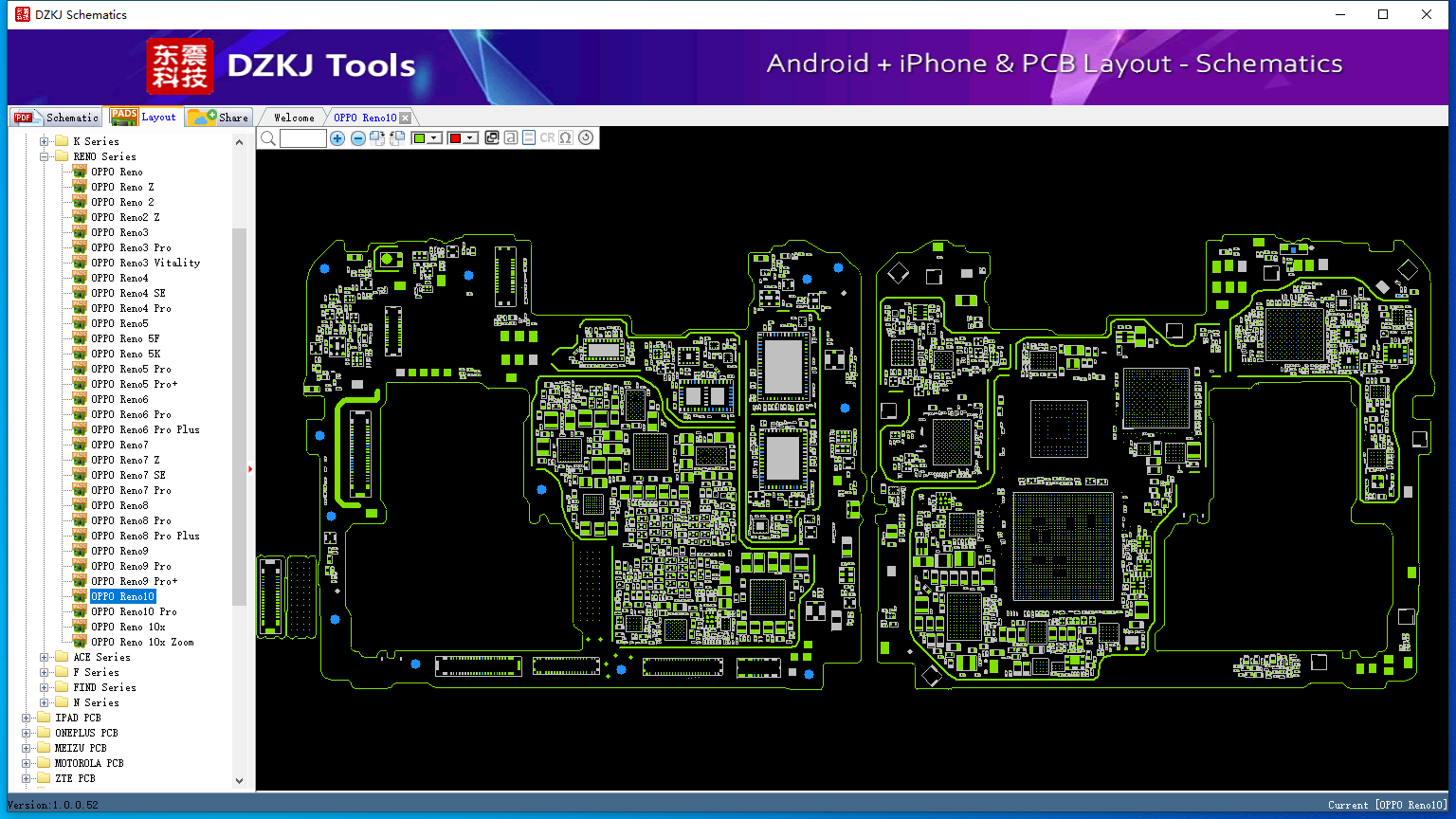
Task: Click the OPPO Reno 10x board icon
Action: [x=80, y=627]
